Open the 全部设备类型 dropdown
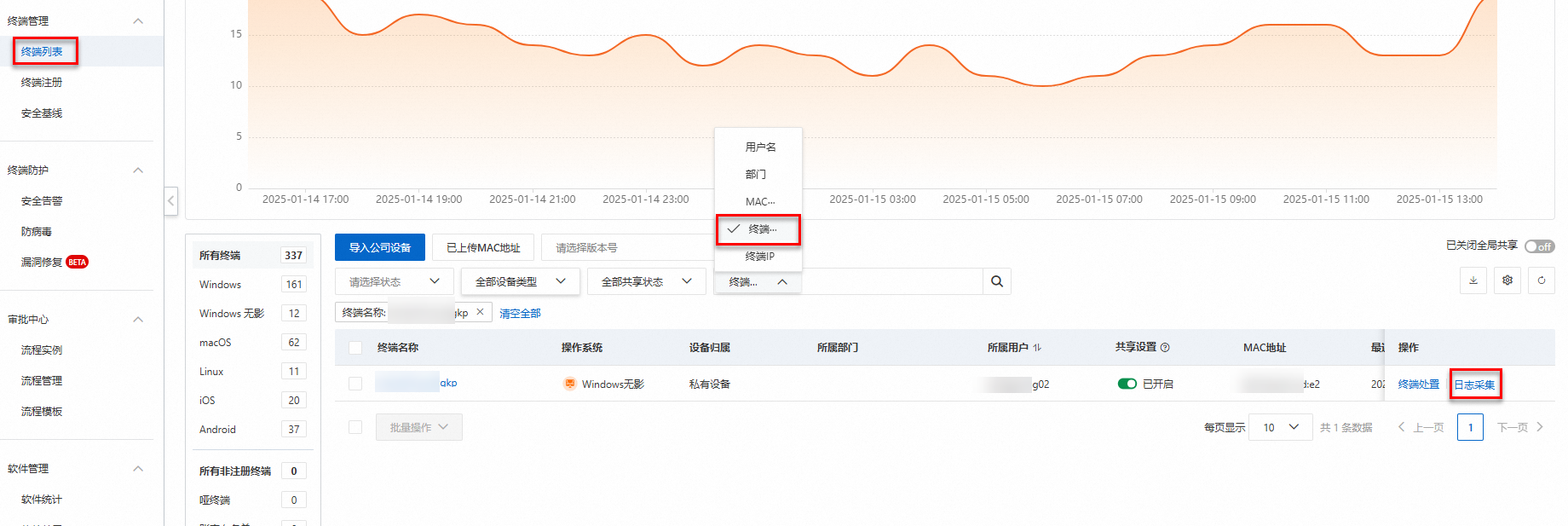Image resolution: width=1568 pixels, height=526 pixels. coord(521,281)
